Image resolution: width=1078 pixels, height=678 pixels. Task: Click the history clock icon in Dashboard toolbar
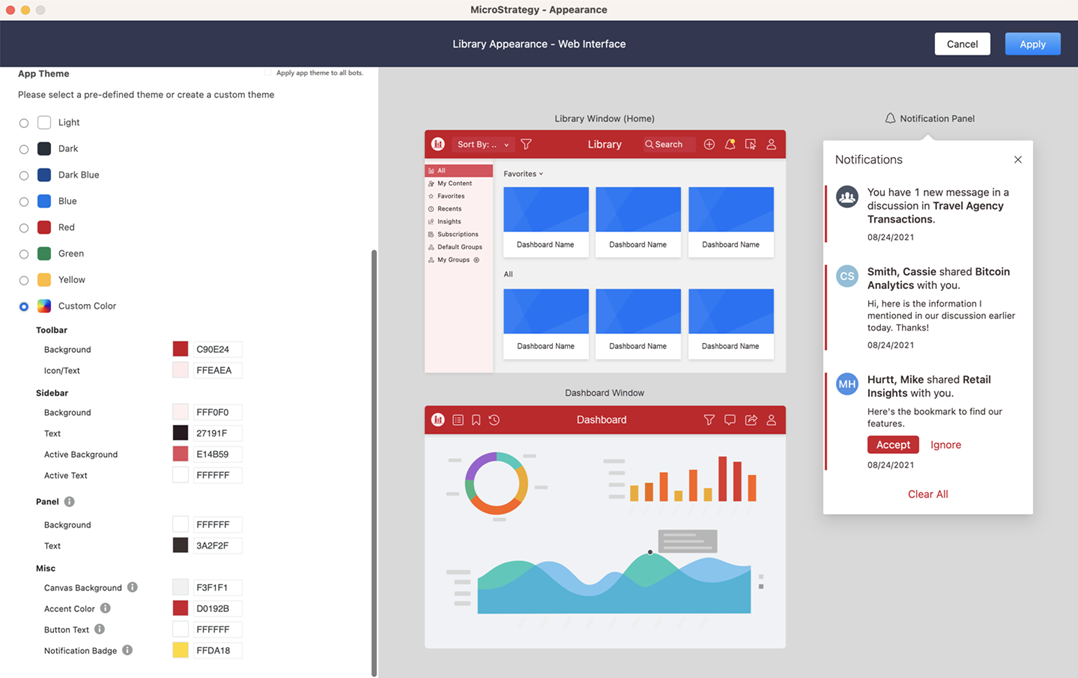tap(494, 420)
